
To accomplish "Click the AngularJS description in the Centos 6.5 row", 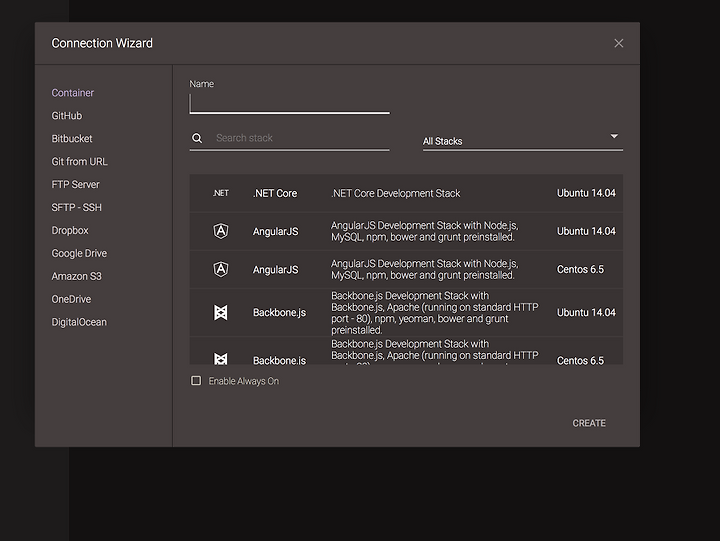I will point(425,270).
